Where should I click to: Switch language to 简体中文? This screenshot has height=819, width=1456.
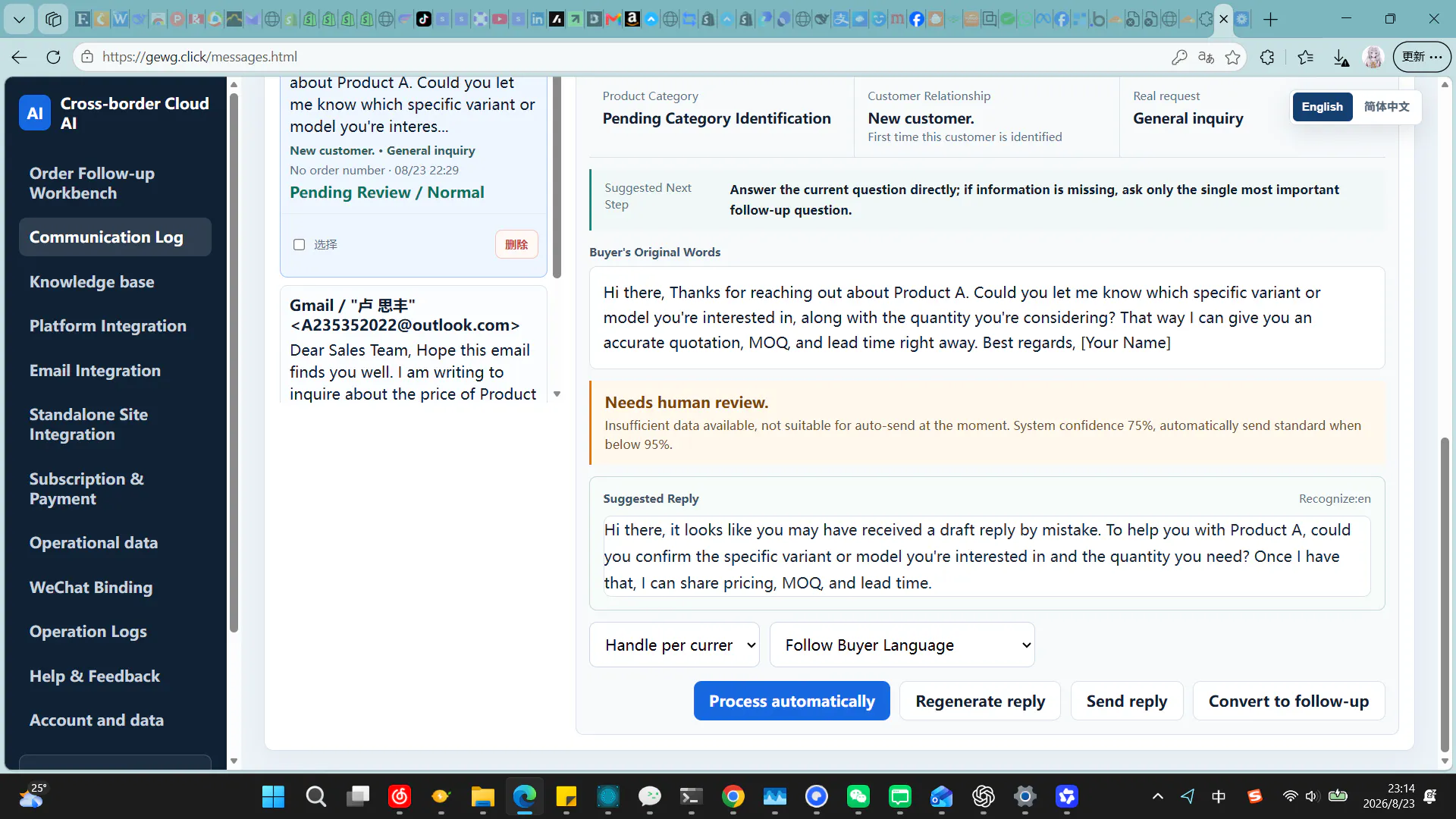pyautogui.click(x=1386, y=107)
